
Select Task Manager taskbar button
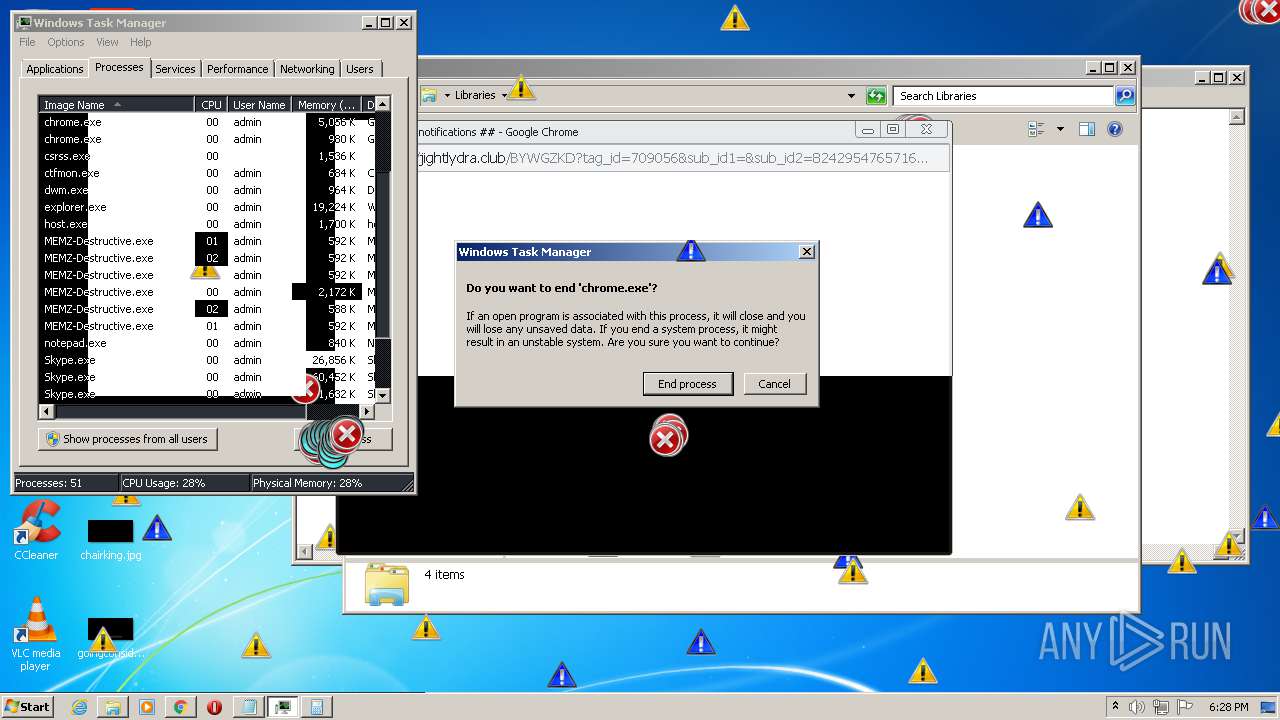click(283, 707)
